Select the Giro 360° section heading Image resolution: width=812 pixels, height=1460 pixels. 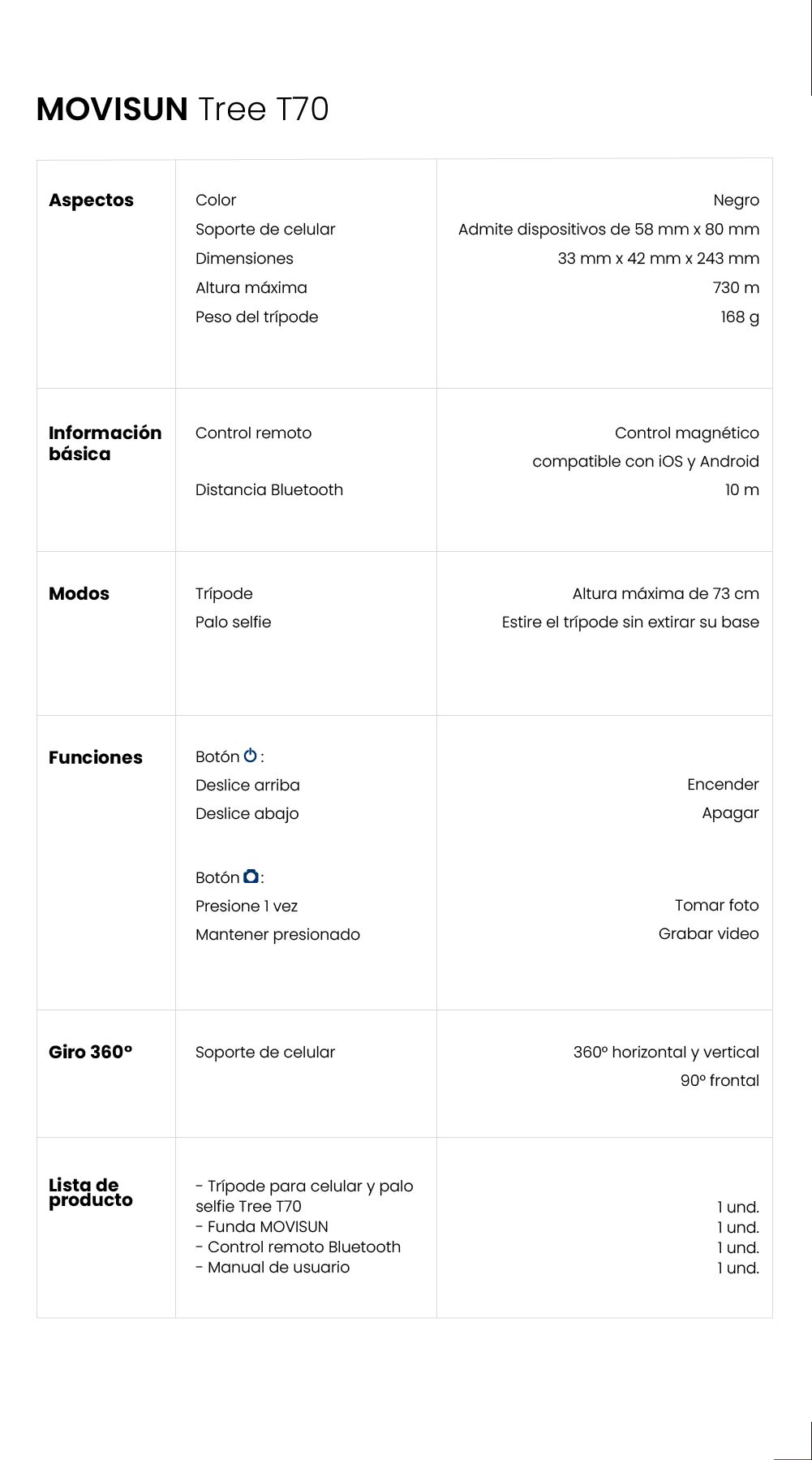[90, 1052]
